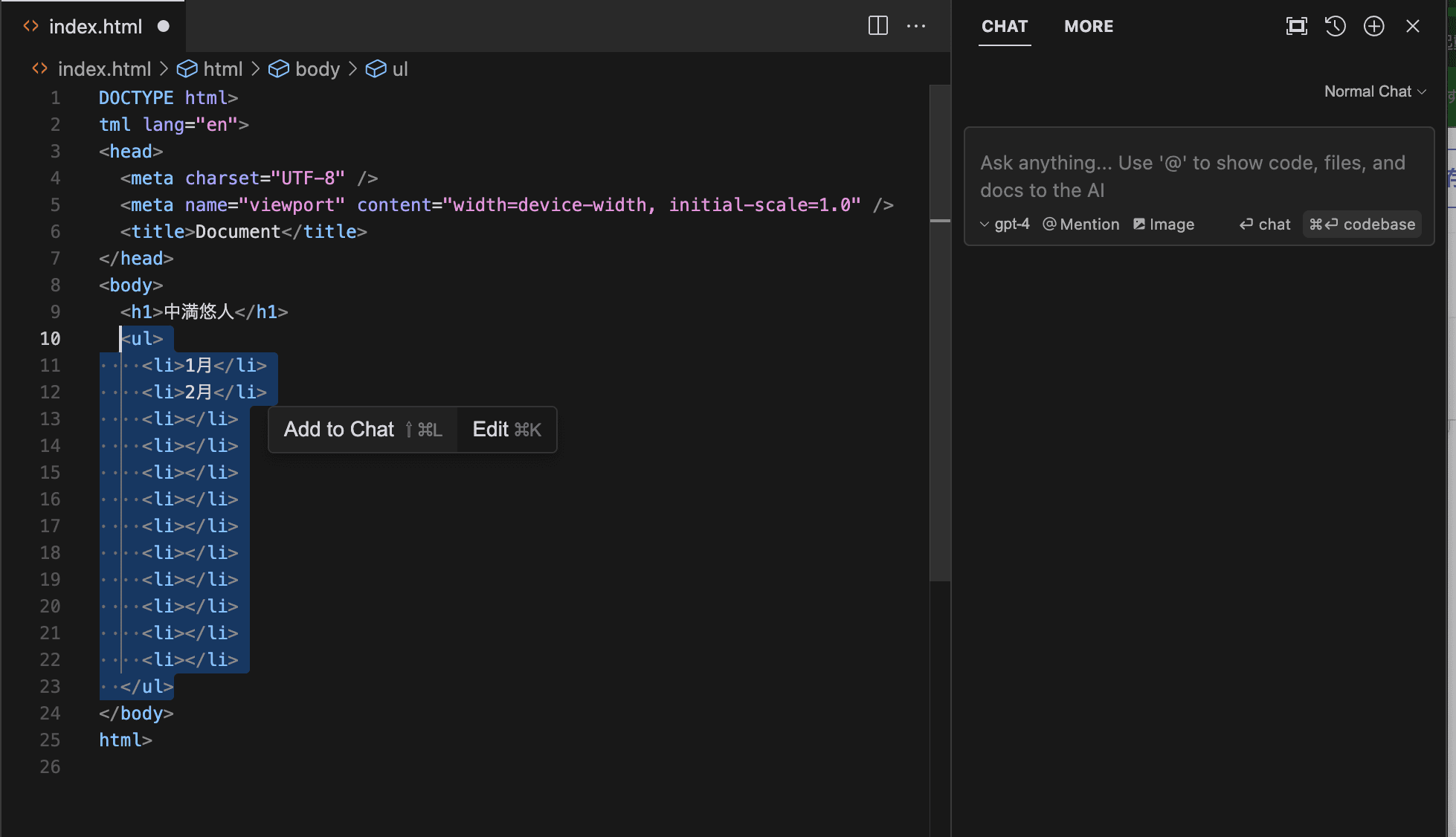Open the editor more actions ellipsis
Screen dimensions: 1456x837
click(x=916, y=26)
